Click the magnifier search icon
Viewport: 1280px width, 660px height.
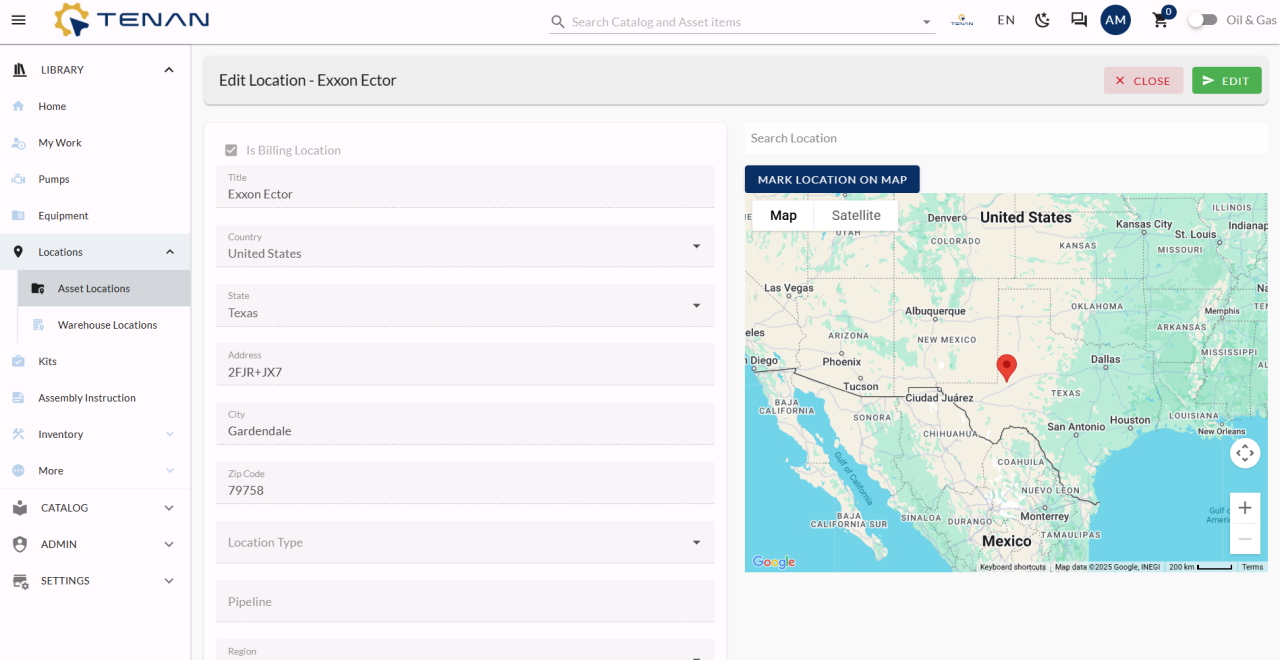(558, 22)
